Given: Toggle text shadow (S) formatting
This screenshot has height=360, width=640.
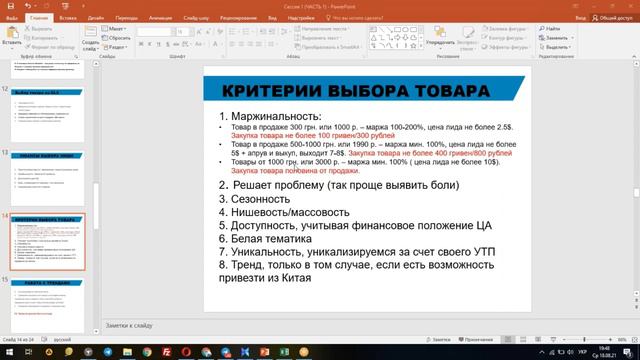Looking at the screenshot, I should pos(167,44).
